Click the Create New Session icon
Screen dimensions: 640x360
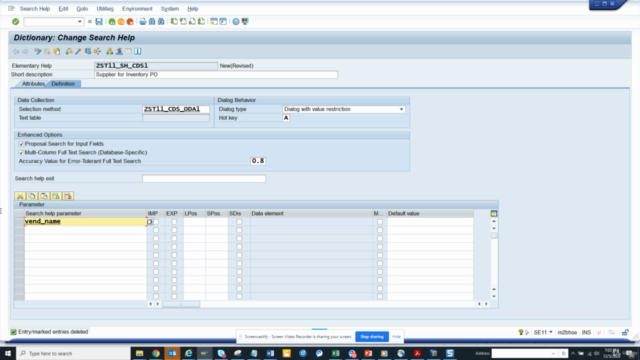[214, 22]
